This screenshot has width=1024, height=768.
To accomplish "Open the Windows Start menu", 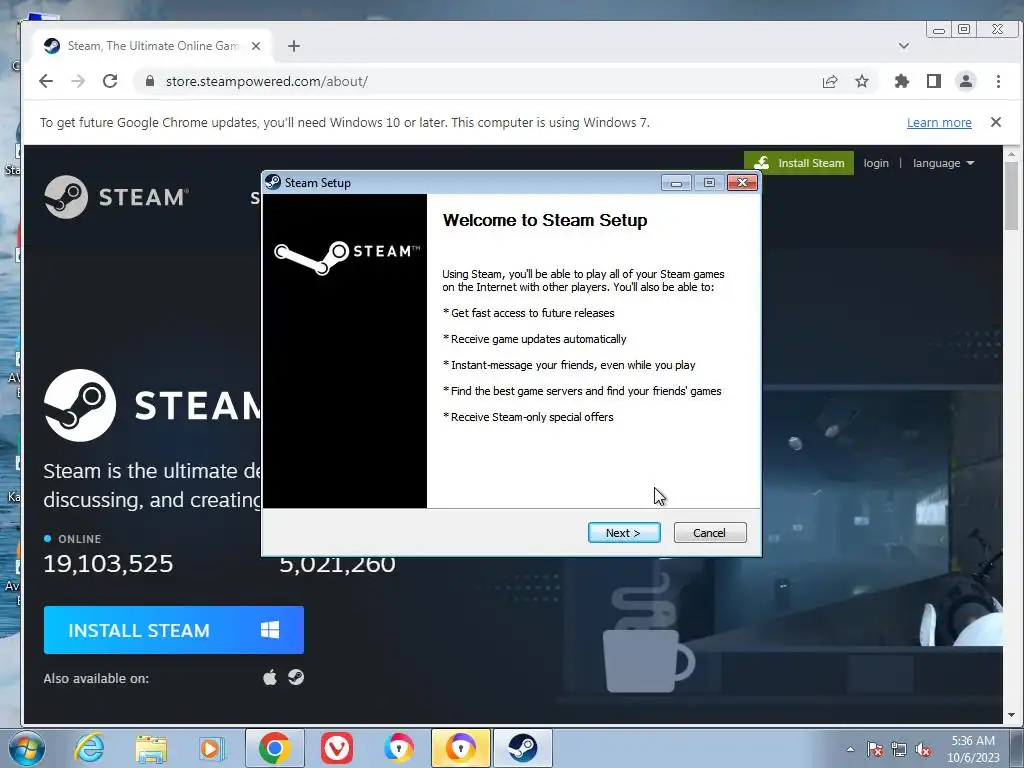I will [27, 748].
